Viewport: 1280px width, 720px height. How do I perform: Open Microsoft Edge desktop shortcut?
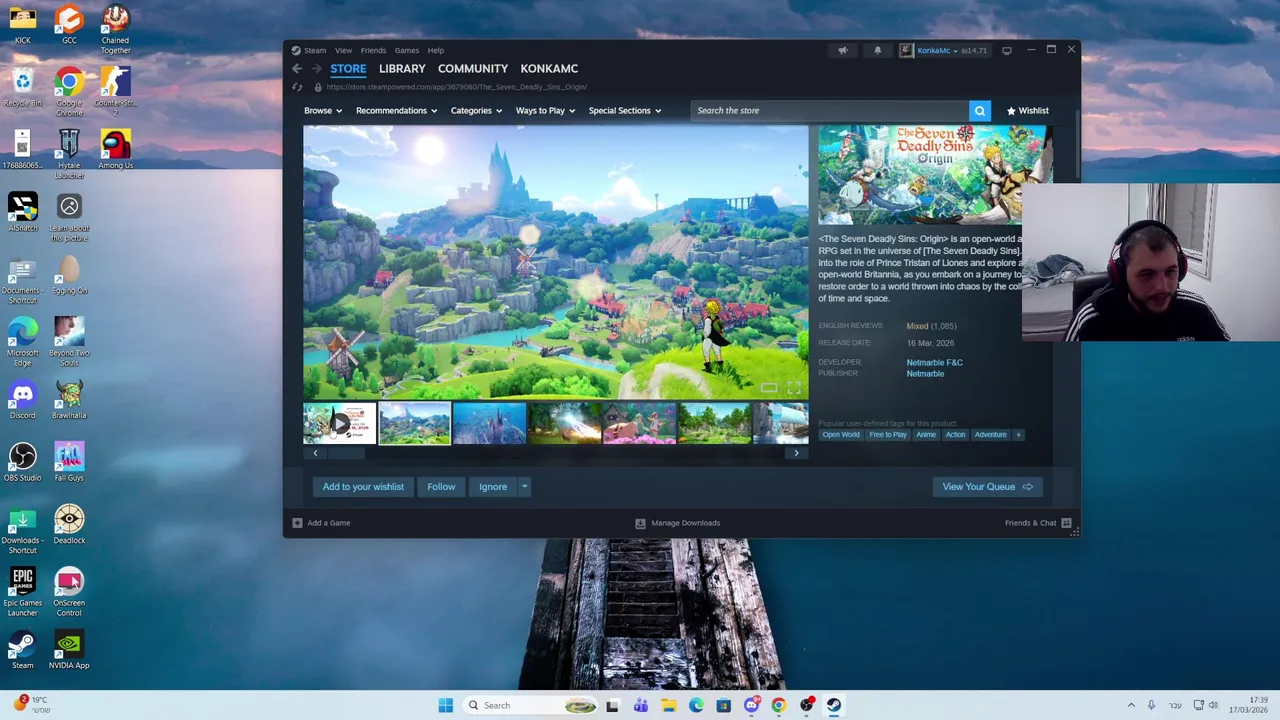point(22,342)
